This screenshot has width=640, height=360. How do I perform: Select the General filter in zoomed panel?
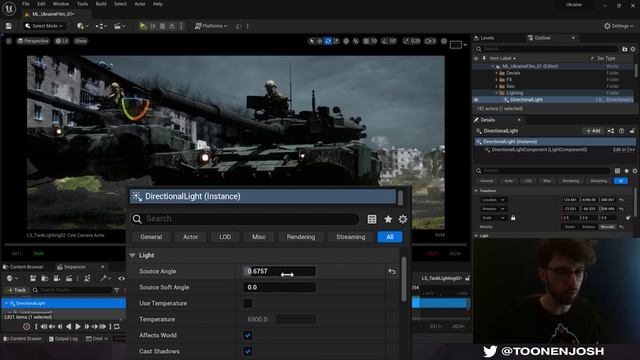(151, 237)
